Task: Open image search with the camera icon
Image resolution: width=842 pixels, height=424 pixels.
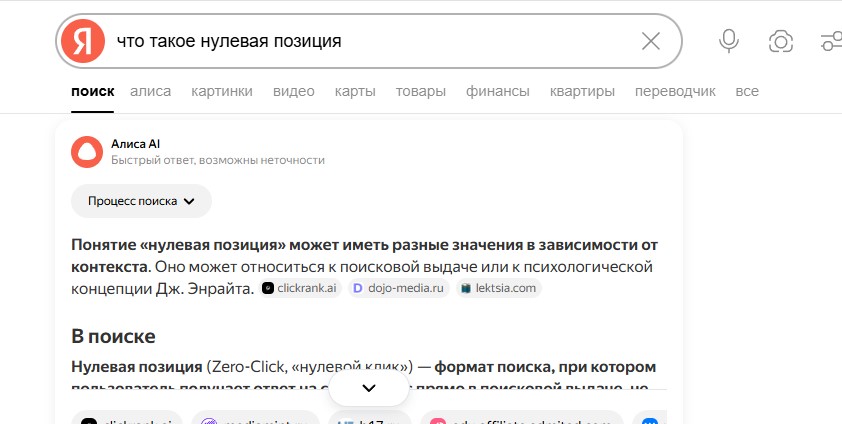Action: coord(781,41)
